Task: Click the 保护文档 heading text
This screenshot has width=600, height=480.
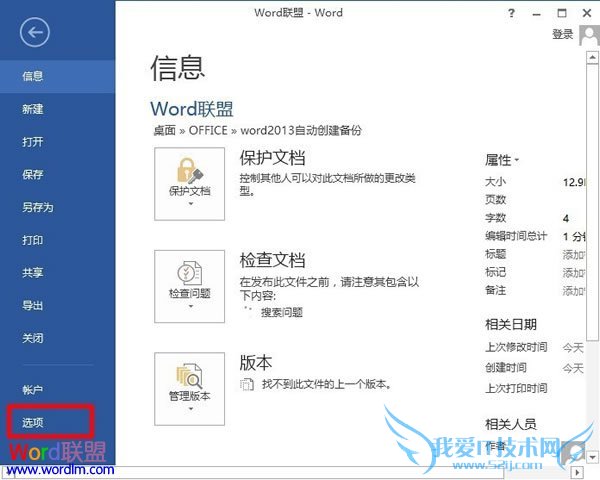Action: pyautogui.click(x=272, y=158)
